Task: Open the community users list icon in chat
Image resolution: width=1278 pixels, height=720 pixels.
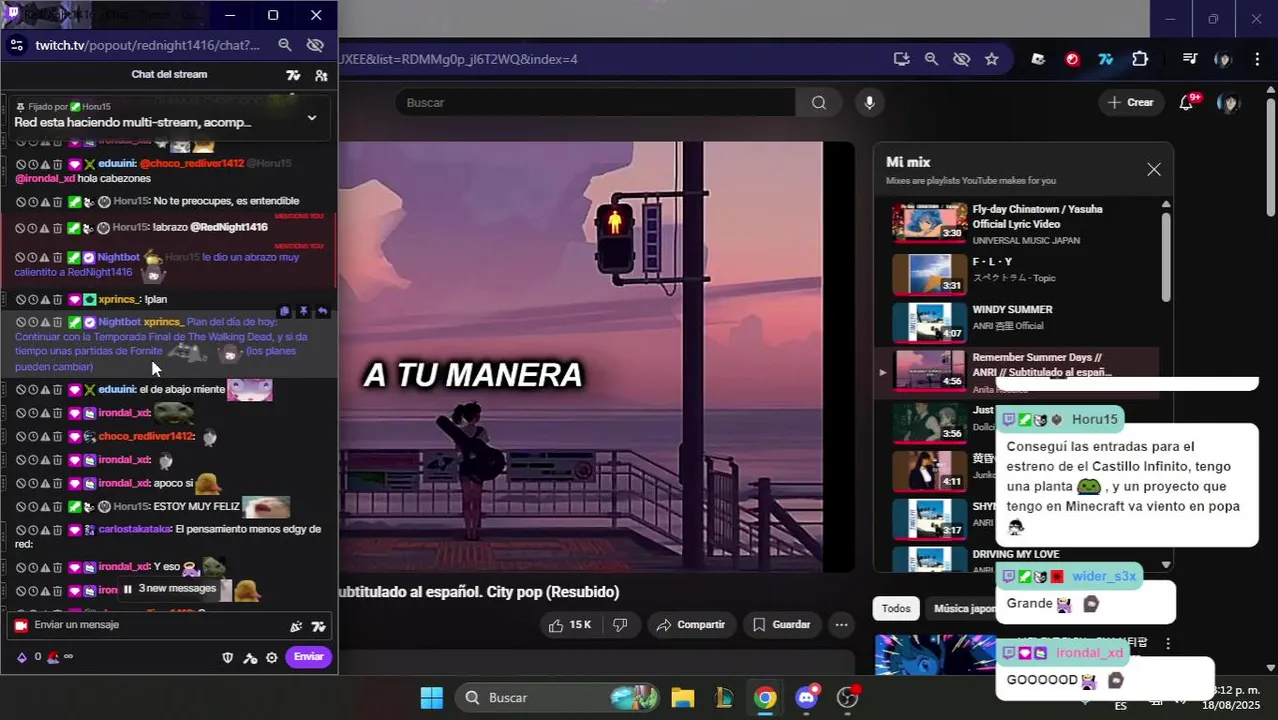Action: pyautogui.click(x=321, y=75)
